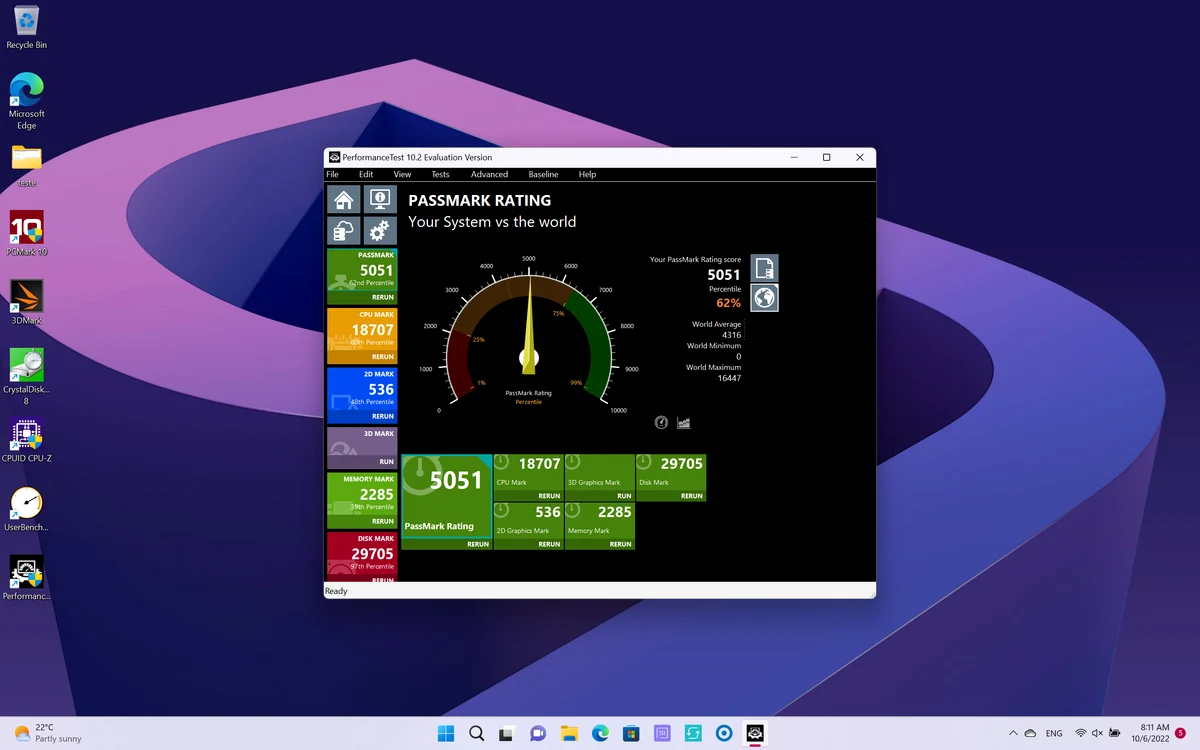
Task: Rerun the large PassMark Rating tile
Action: tap(478, 544)
